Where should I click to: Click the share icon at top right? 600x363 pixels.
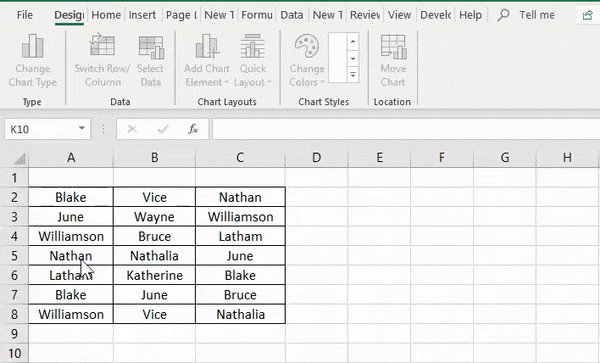[x=587, y=15]
